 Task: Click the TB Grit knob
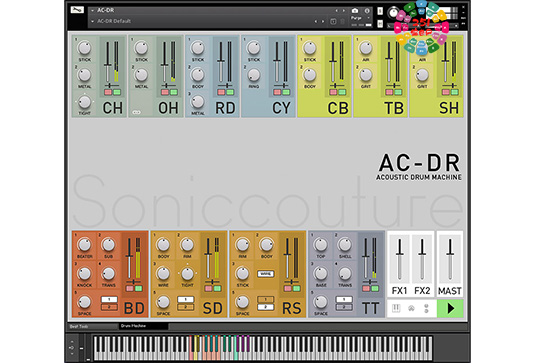[x=365, y=75]
